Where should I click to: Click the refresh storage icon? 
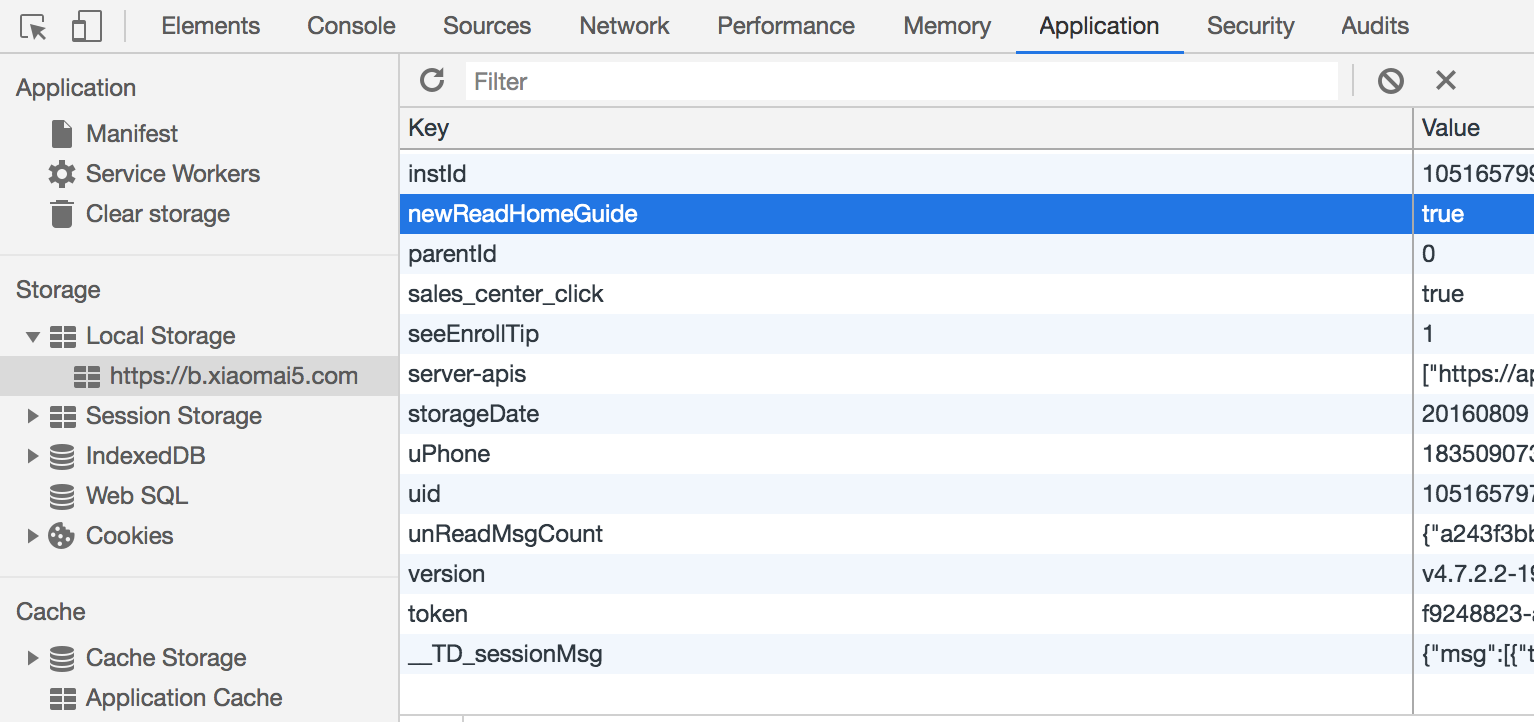pos(432,81)
